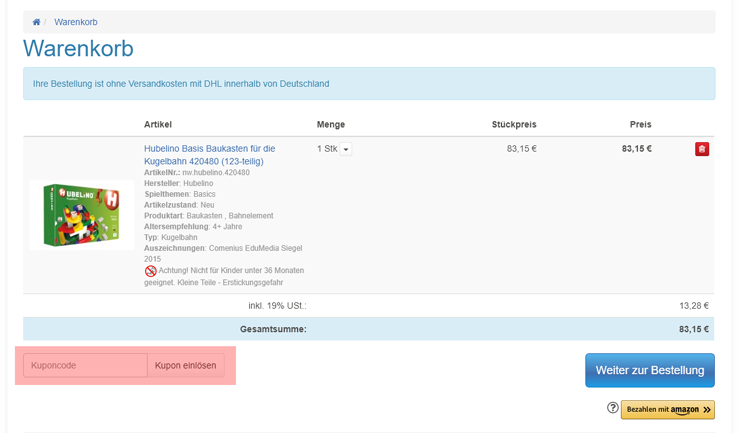Redeem coupon with Kupon einlösen

pyautogui.click(x=185, y=365)
